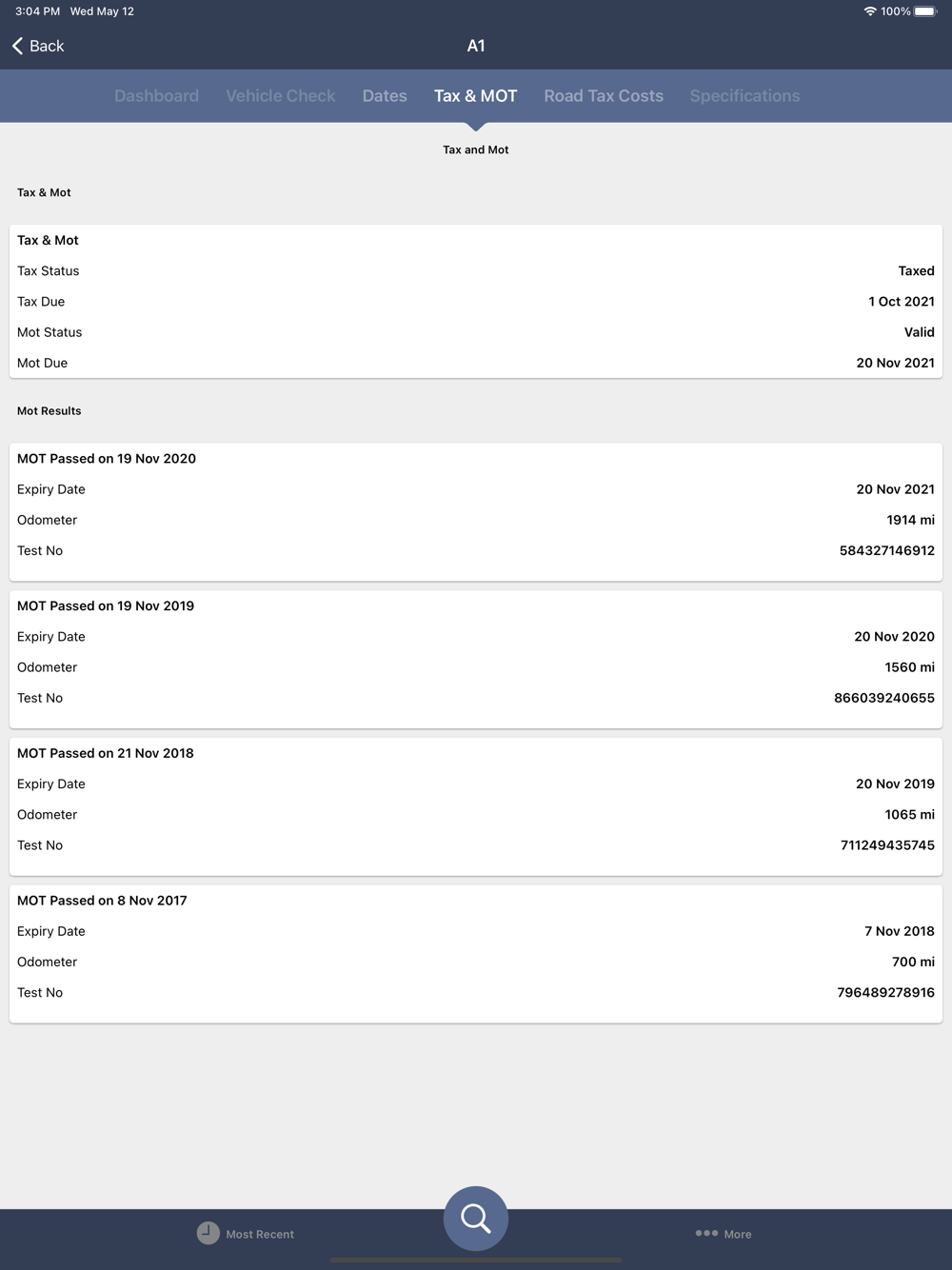Viewport: 952px width, 1270px height.
Task: Select the Tax & MOT tab
Action: point(476,96)
